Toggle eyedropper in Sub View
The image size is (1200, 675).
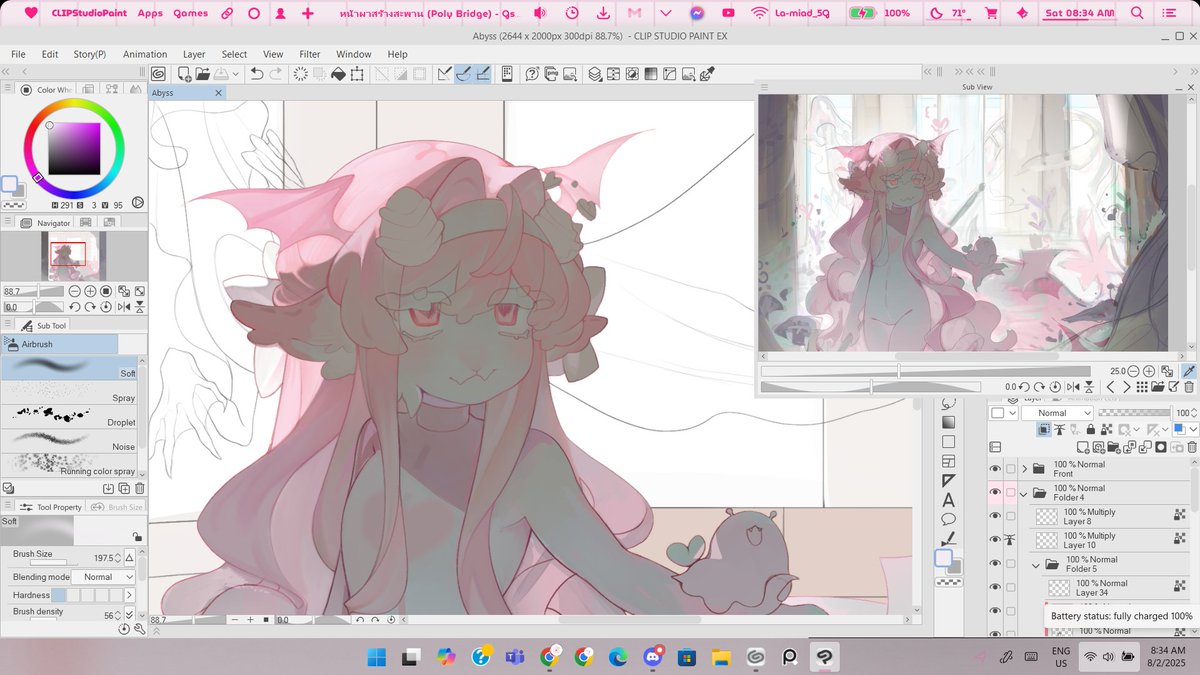click(1189, 371)
